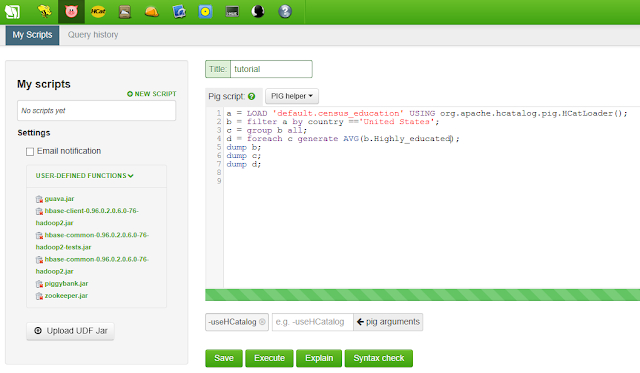Click the Syntax check button
Image resolution: width=640 pixels, height=373 pixels.
tap(379, 358)
